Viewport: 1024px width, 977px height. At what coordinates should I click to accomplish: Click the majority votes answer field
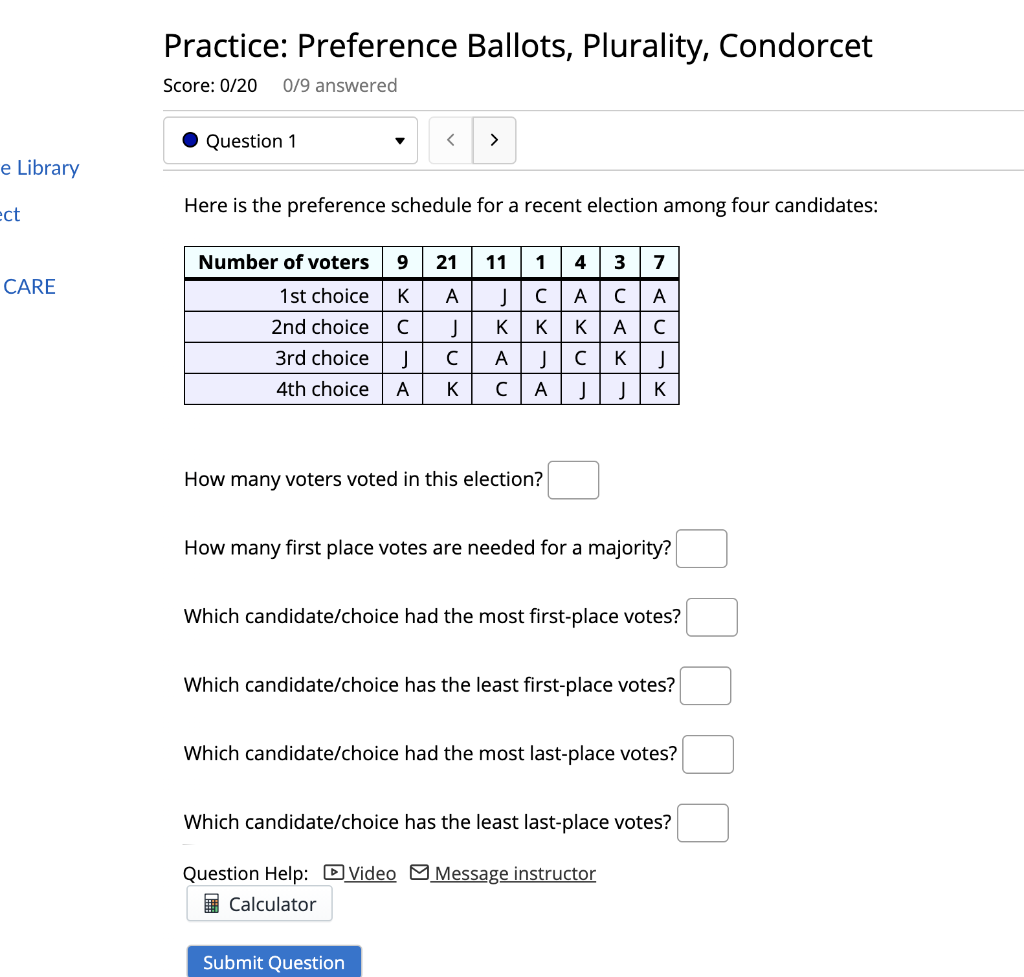pyautogui.click(x=701, y=548)
